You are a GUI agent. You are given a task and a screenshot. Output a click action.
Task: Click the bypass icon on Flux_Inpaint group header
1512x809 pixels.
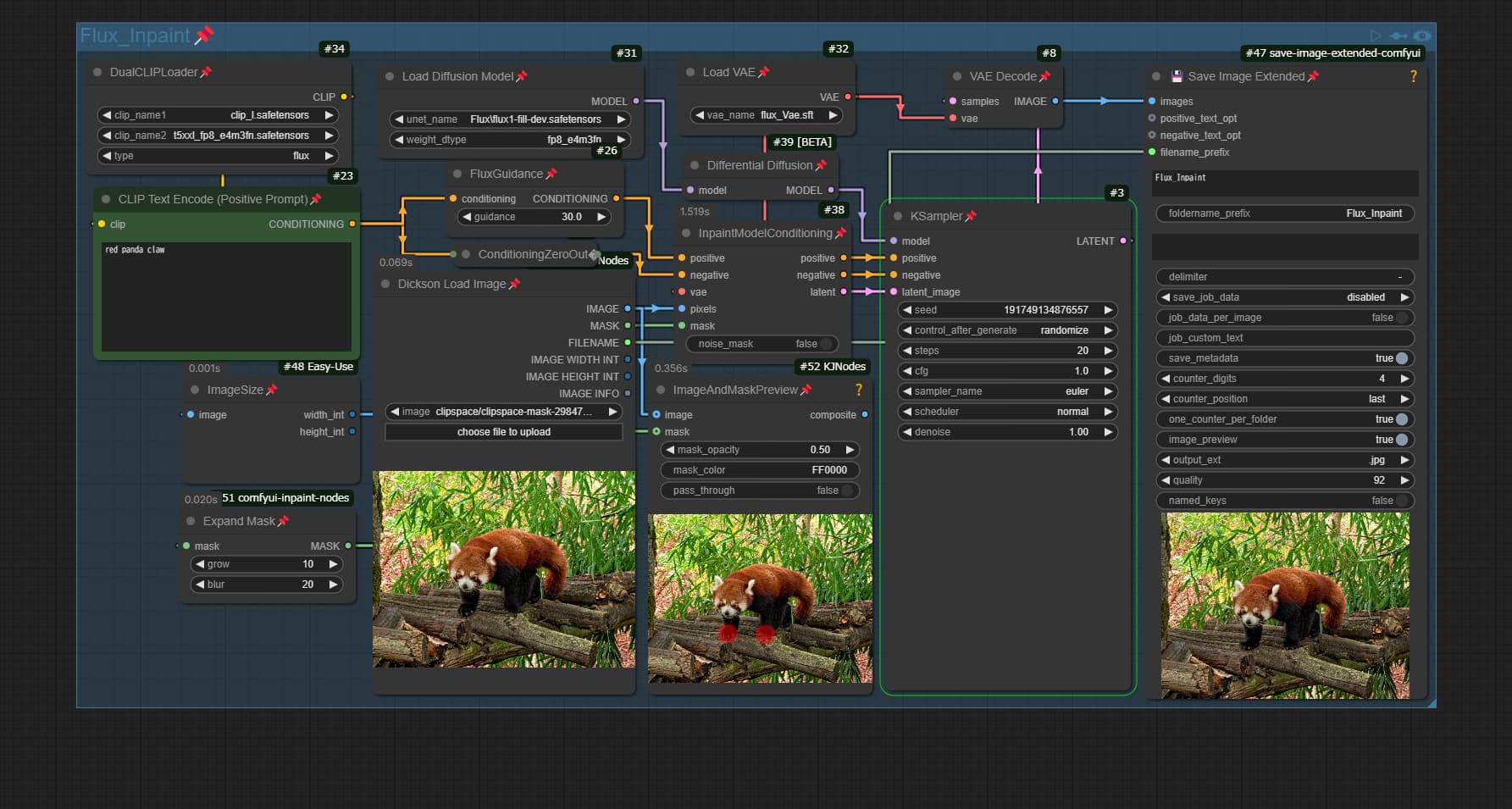tap(1398, 36)
